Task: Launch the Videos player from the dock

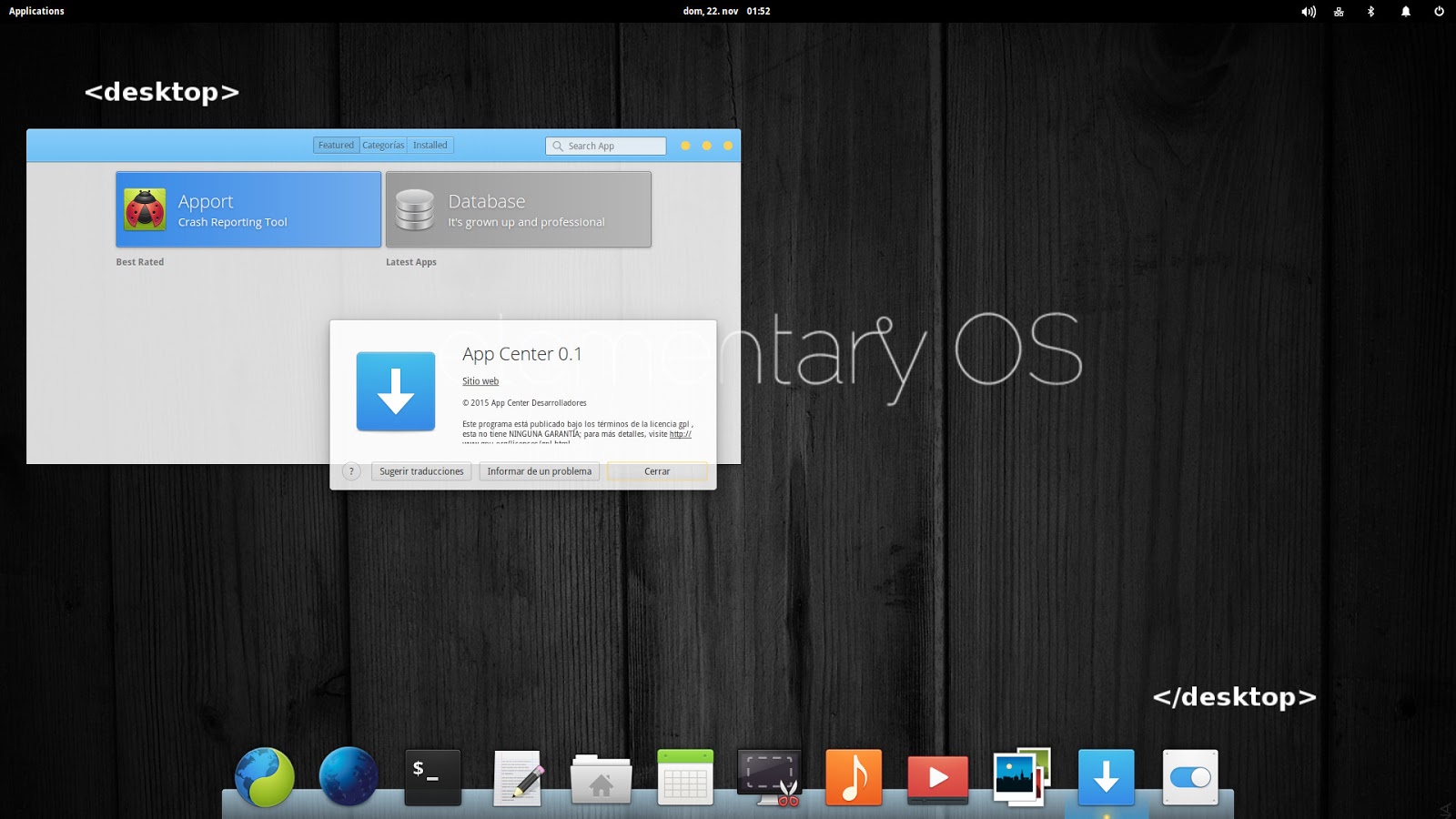Action: click(x=937, y=778)
